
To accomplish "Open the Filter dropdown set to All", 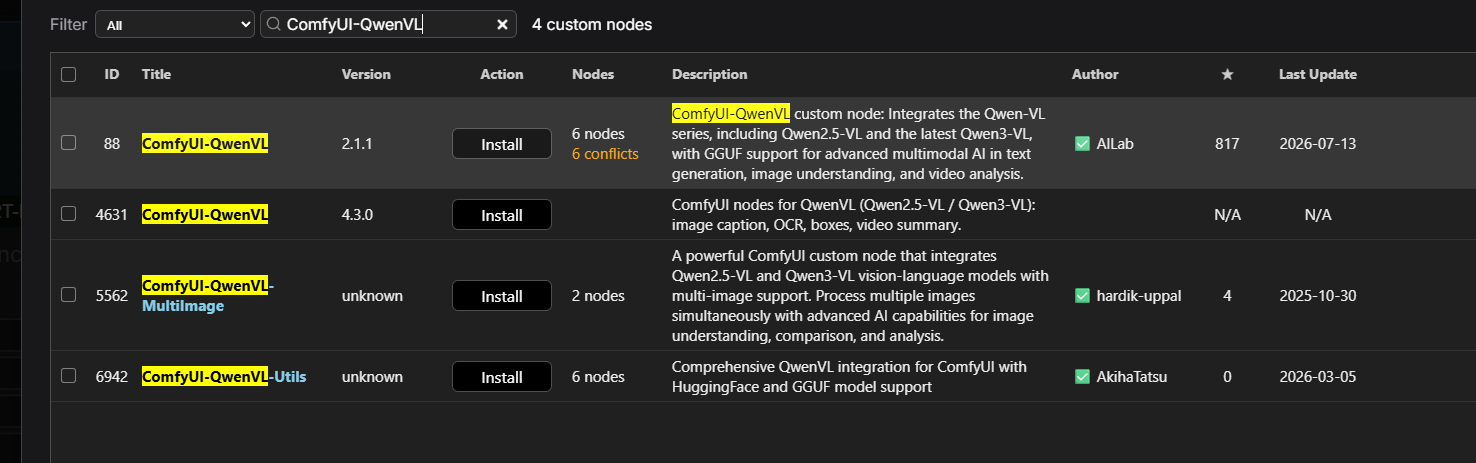I will click(175, 25).
